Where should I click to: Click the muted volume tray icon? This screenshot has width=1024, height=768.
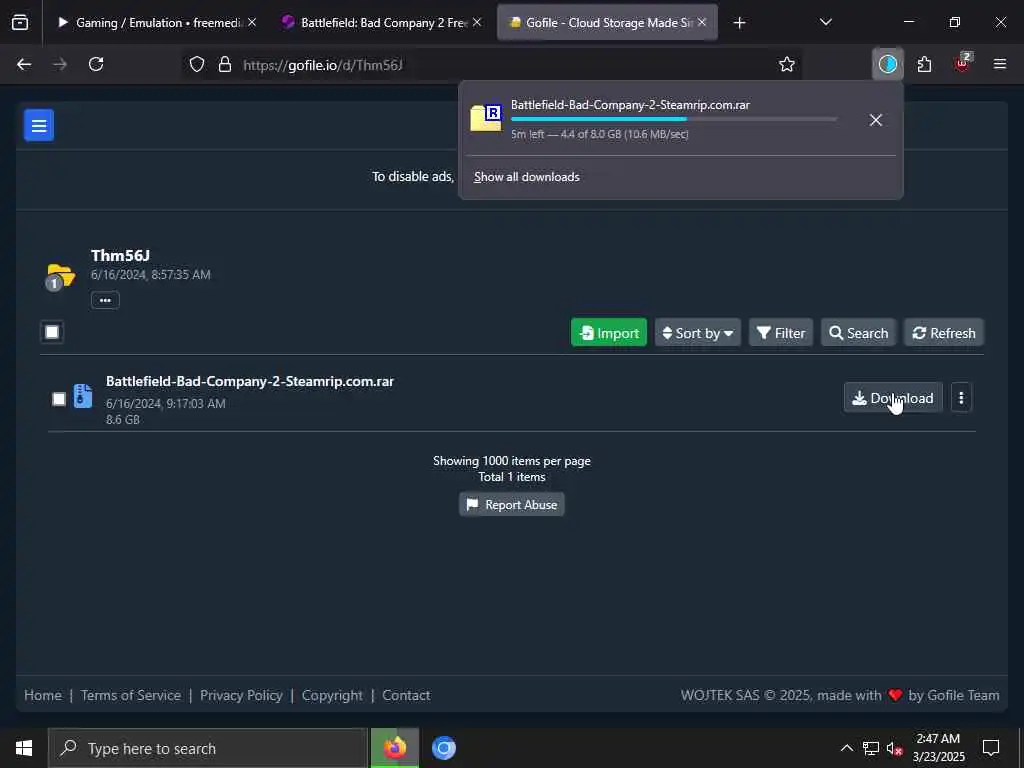[x=894, y=748]
